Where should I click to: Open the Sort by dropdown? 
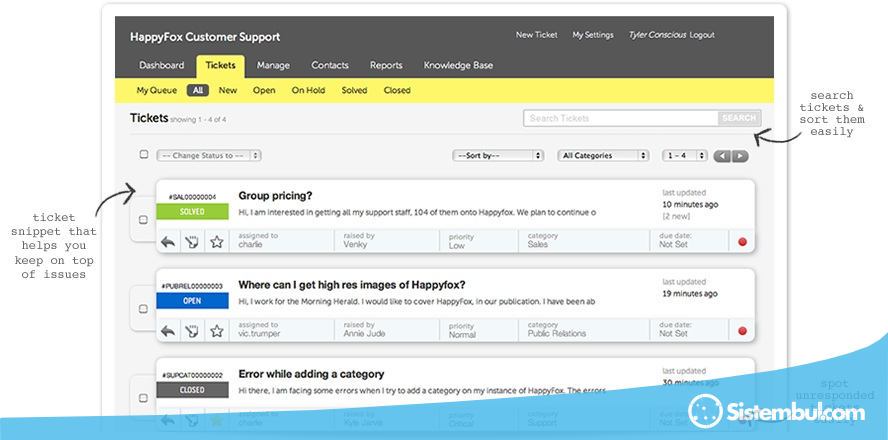[498, 155]
